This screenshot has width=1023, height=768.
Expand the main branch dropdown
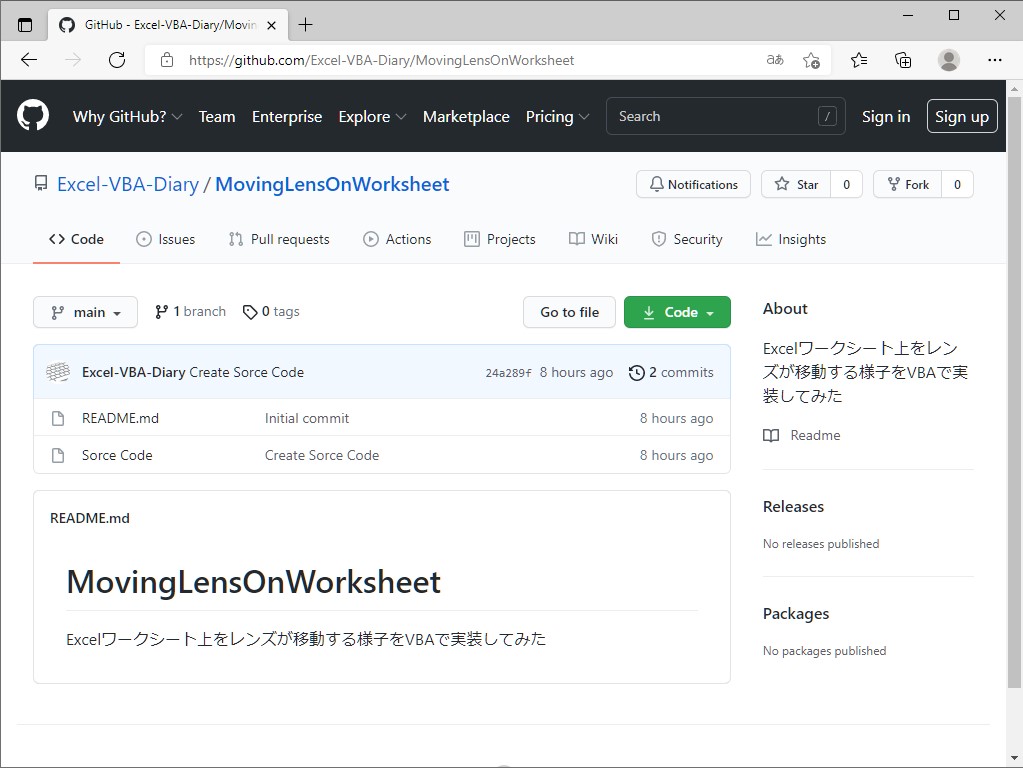85,311
